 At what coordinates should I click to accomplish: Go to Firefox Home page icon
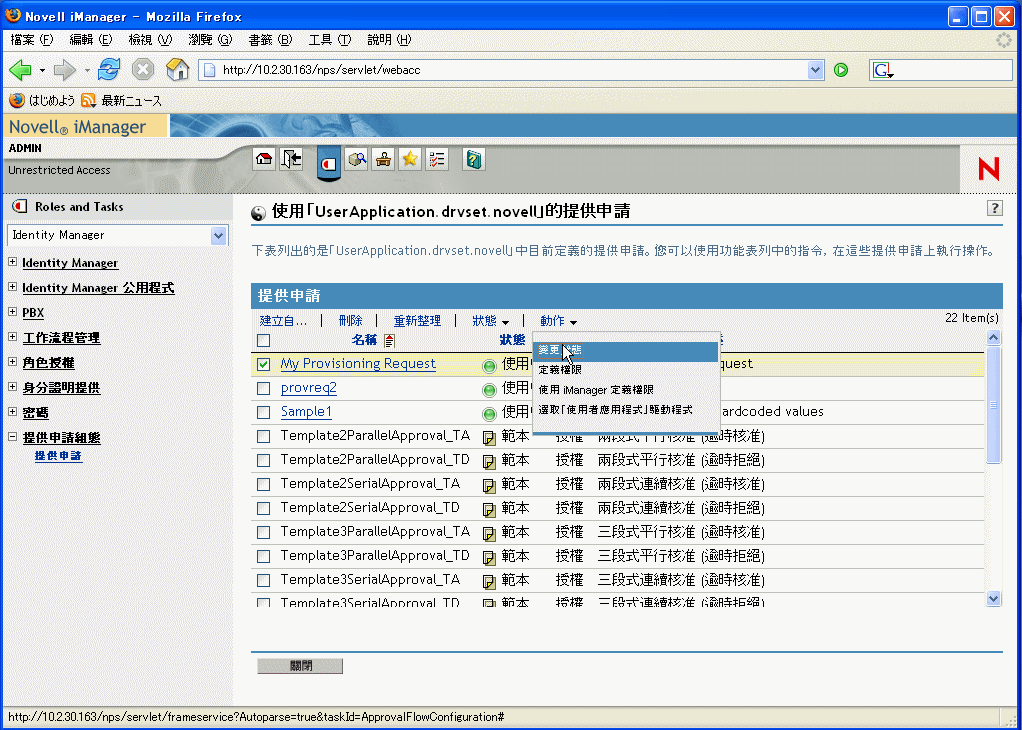(177, 69)
